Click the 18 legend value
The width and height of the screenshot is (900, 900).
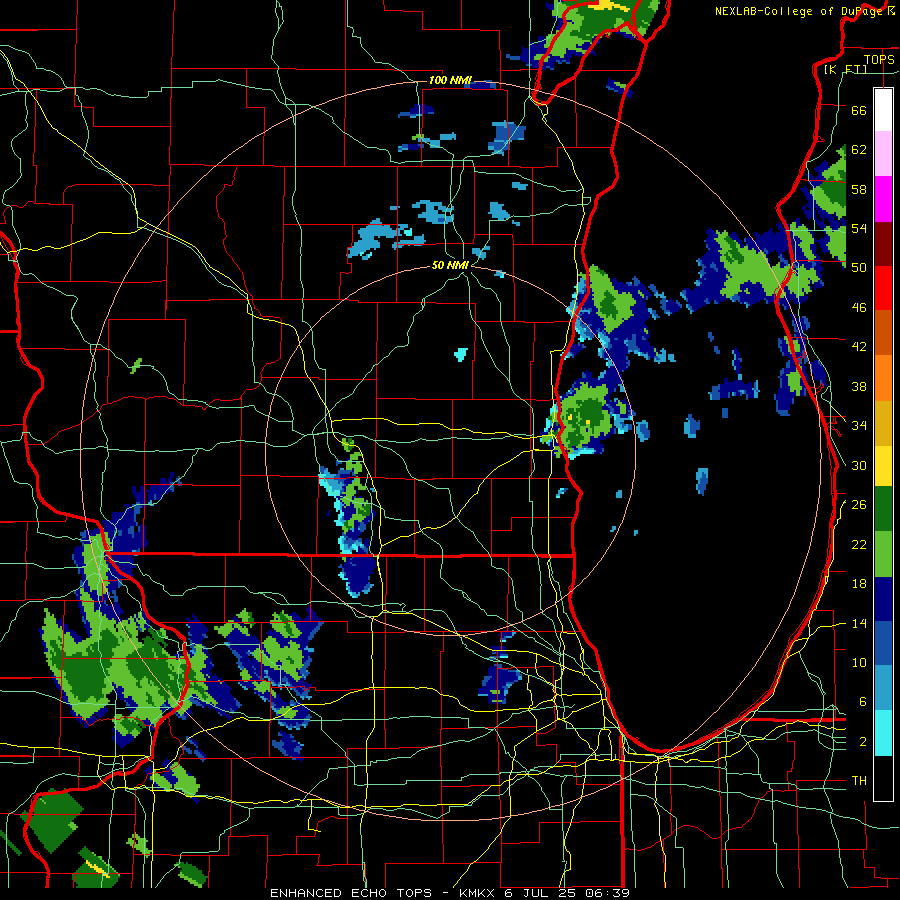(x=859, y=584)
